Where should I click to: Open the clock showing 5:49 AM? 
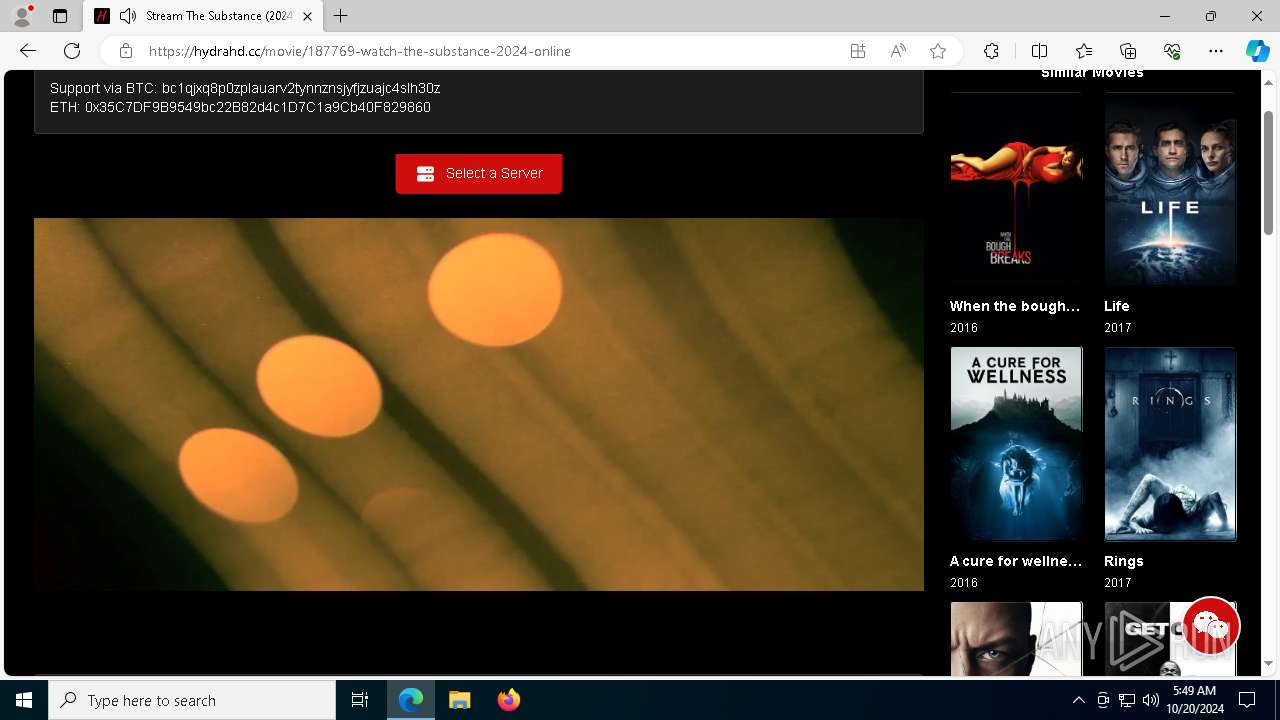(1194, 700)
